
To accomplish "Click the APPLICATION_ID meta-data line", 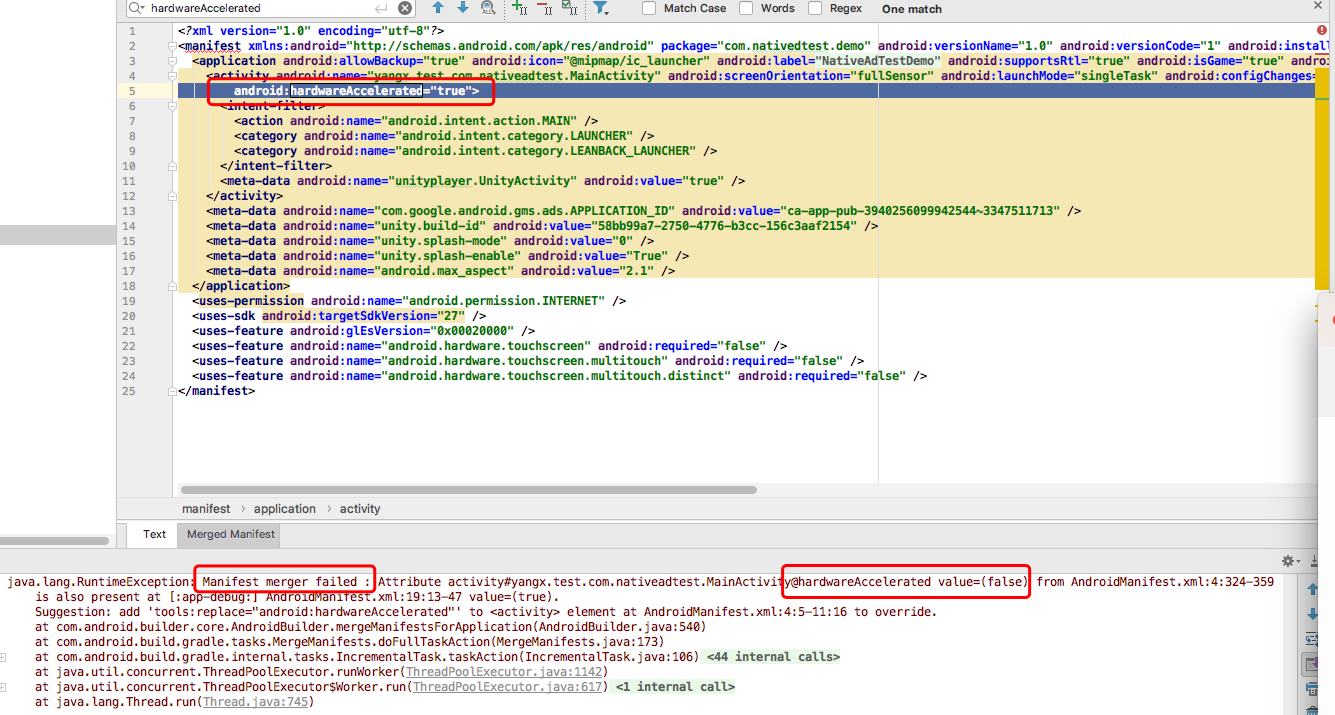I will click(644, 211).
